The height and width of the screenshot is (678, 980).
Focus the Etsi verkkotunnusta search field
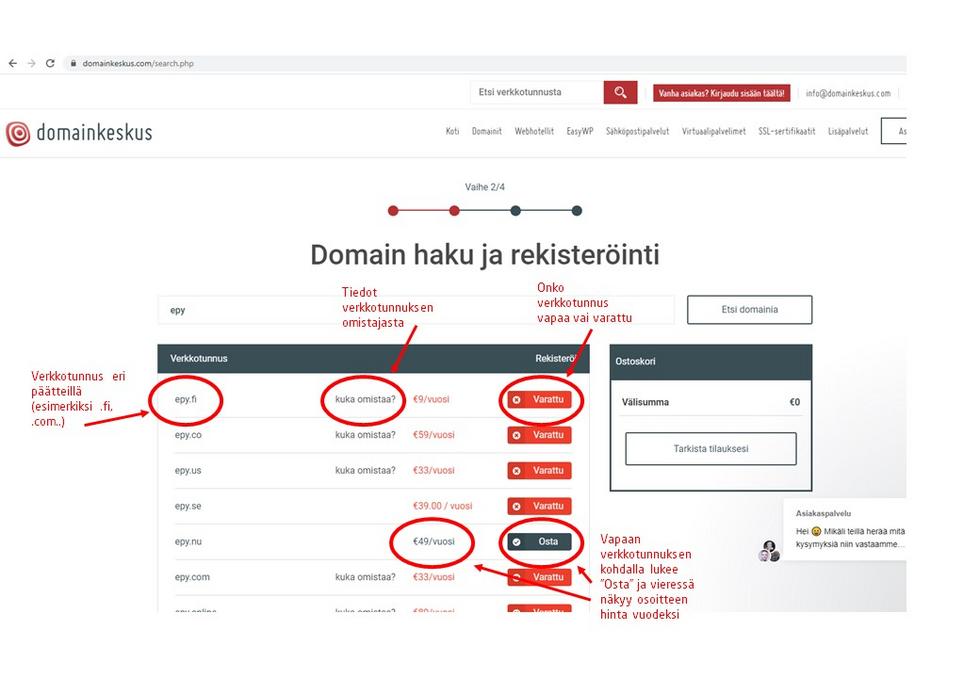click(537, 93)
